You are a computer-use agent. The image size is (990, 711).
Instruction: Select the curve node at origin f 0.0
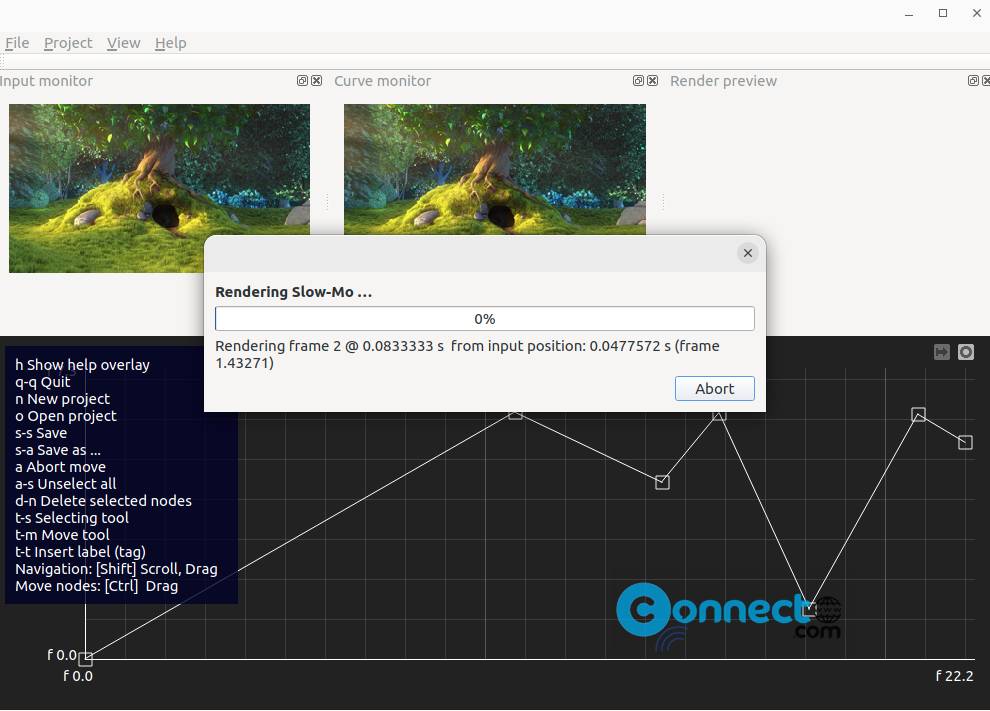click(85, 659)
